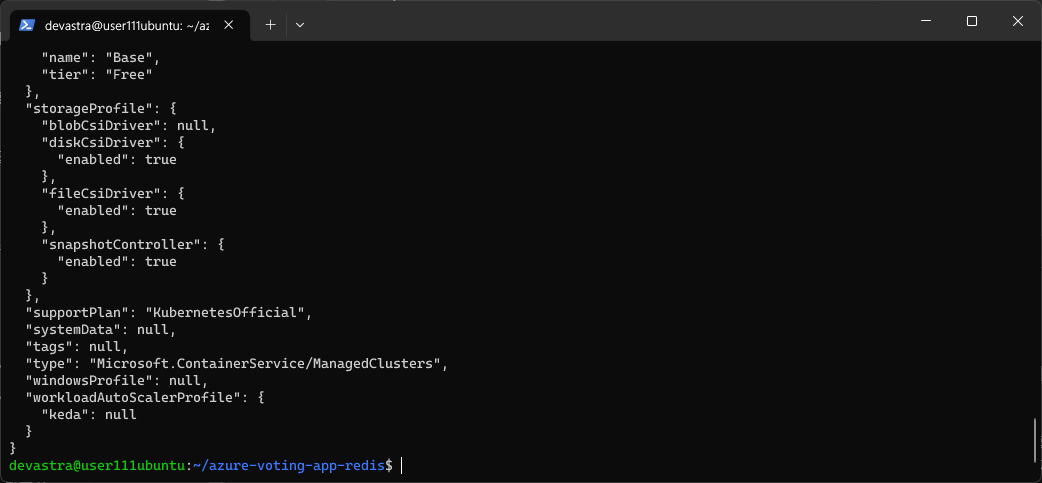
Task: Click the value "KubernetesOfficial"
Action: point(225,312)
